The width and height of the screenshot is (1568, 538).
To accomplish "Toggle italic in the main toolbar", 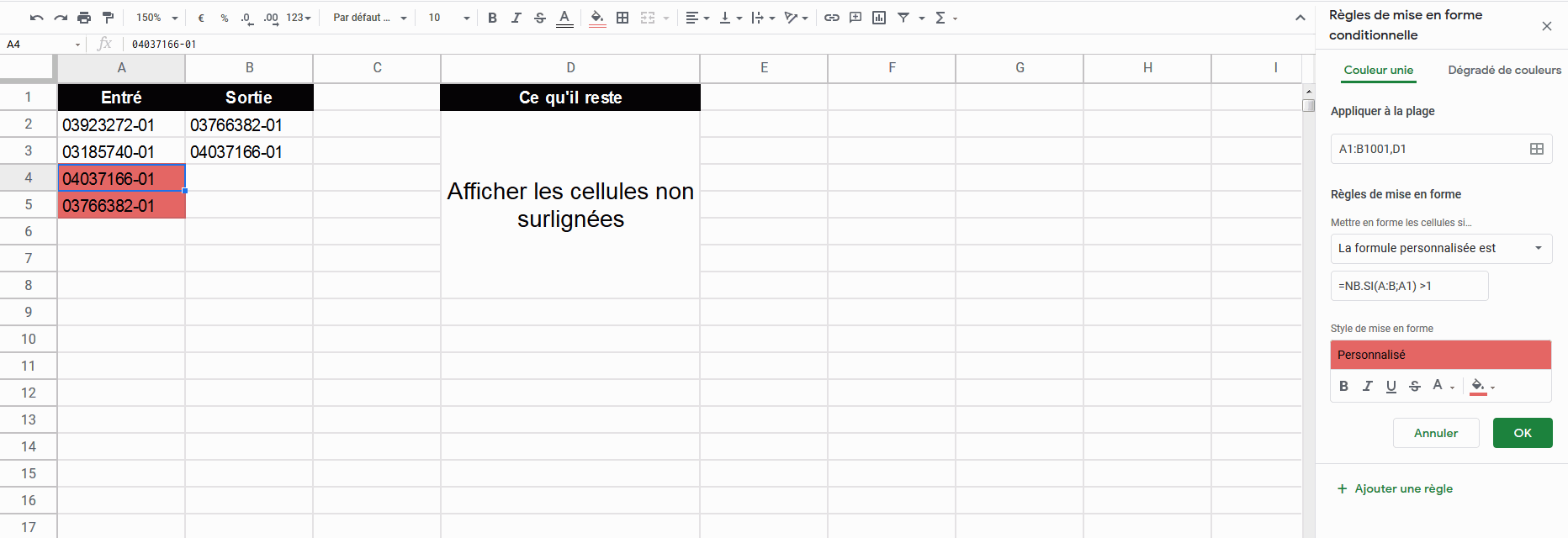I will point(516,18).
